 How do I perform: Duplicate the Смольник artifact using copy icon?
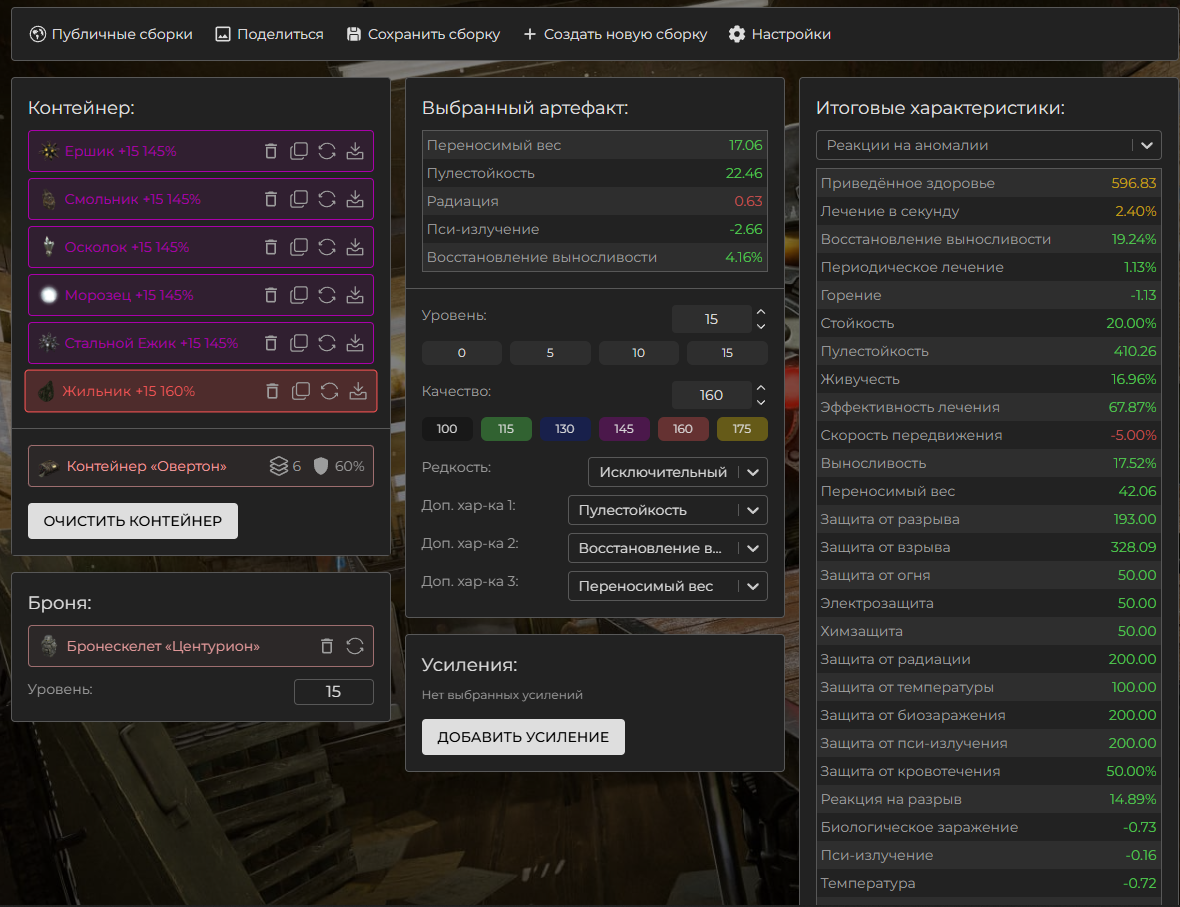pyautogui.click(x=299, y=199)
